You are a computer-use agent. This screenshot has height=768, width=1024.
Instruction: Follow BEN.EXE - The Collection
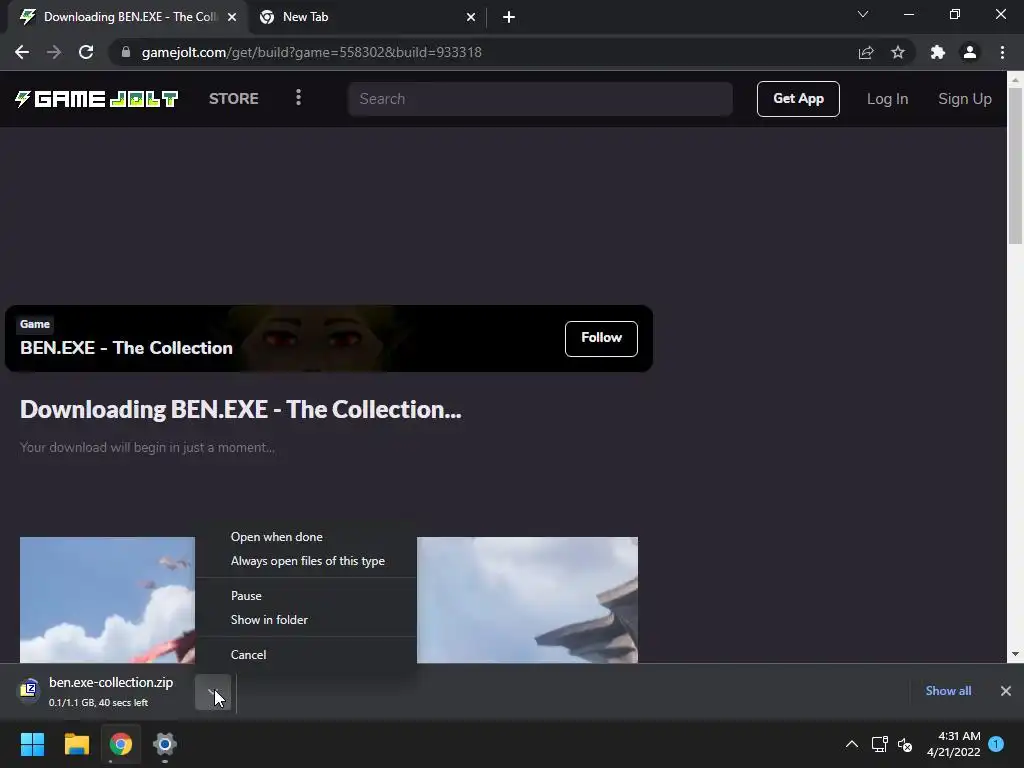(x=601, y=338)
